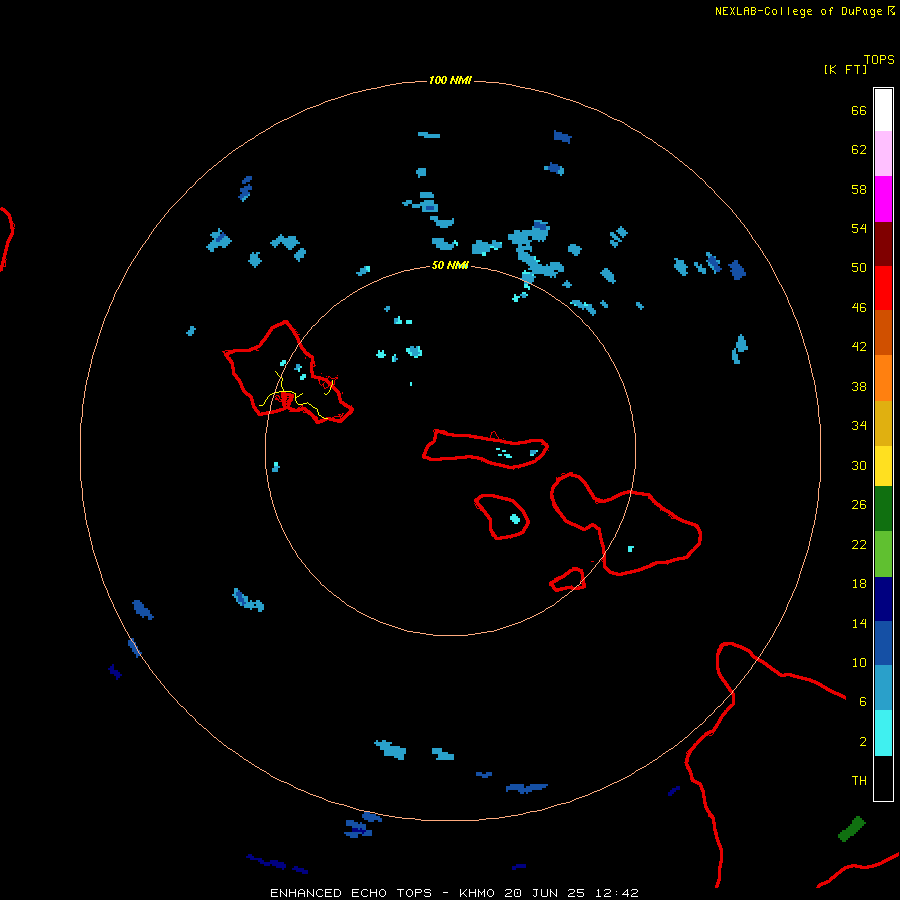Click the medium blue legend swatch
The height and width of the screenshot is (900, 900).
point(883,643)
